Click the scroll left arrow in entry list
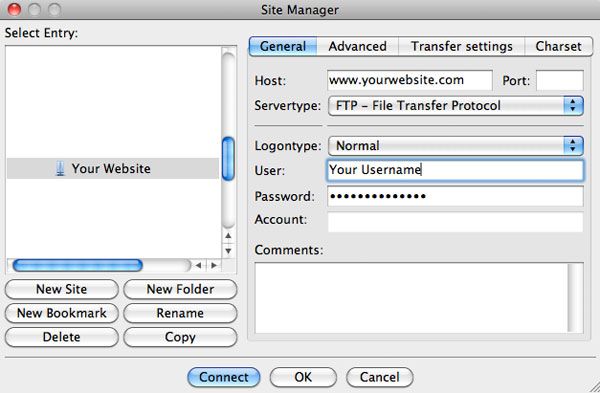600x393 pixels. (198, 265)
